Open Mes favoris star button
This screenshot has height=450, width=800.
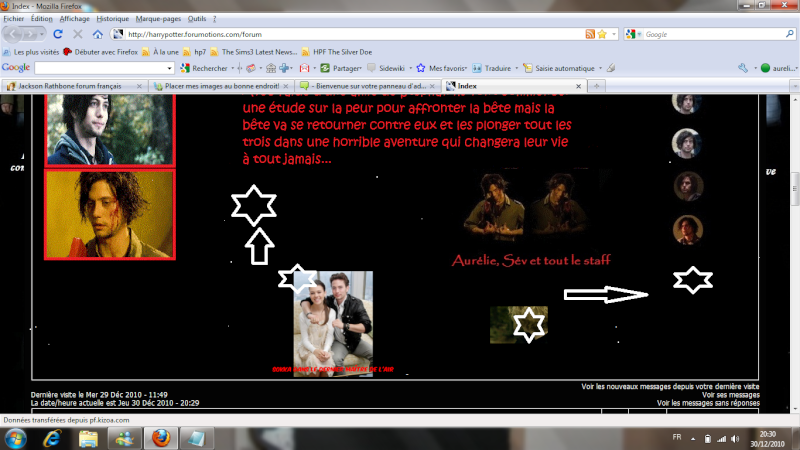tap(441, 68)
